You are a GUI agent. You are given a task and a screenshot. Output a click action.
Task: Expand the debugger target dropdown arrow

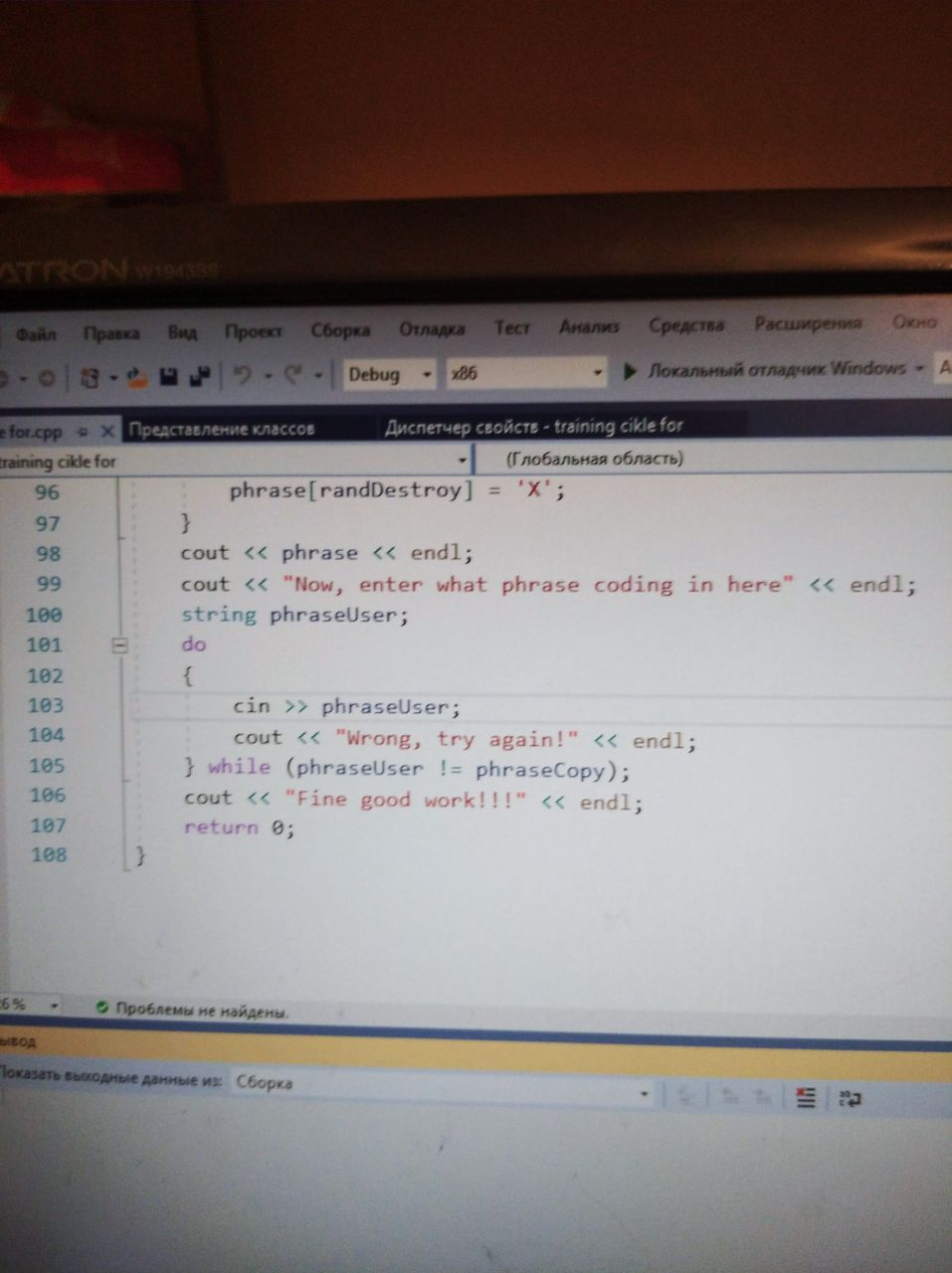click(x=919, y=369)
